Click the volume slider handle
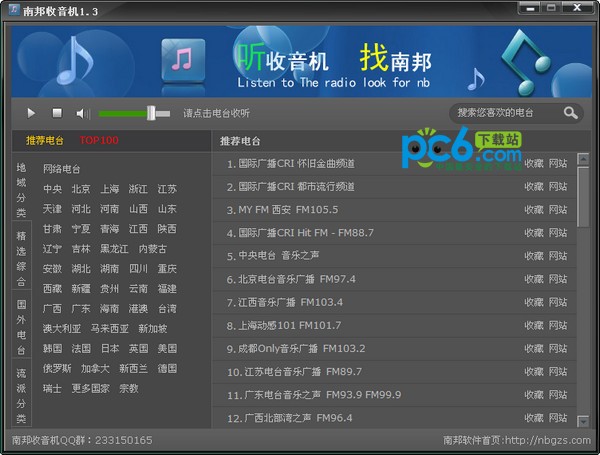The width and height of the screenshot is (600, 455). pos(151,113)
